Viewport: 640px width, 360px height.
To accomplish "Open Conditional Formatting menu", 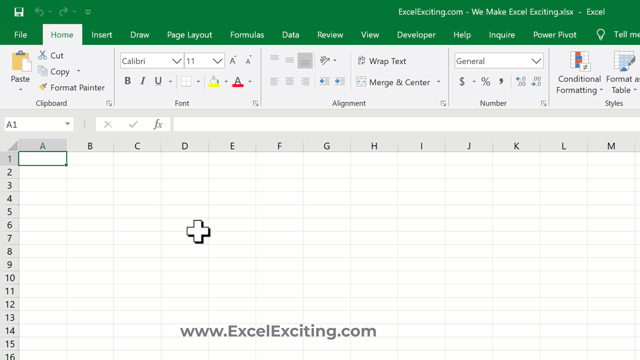I will pyautogui.click(x=579, y=73).
